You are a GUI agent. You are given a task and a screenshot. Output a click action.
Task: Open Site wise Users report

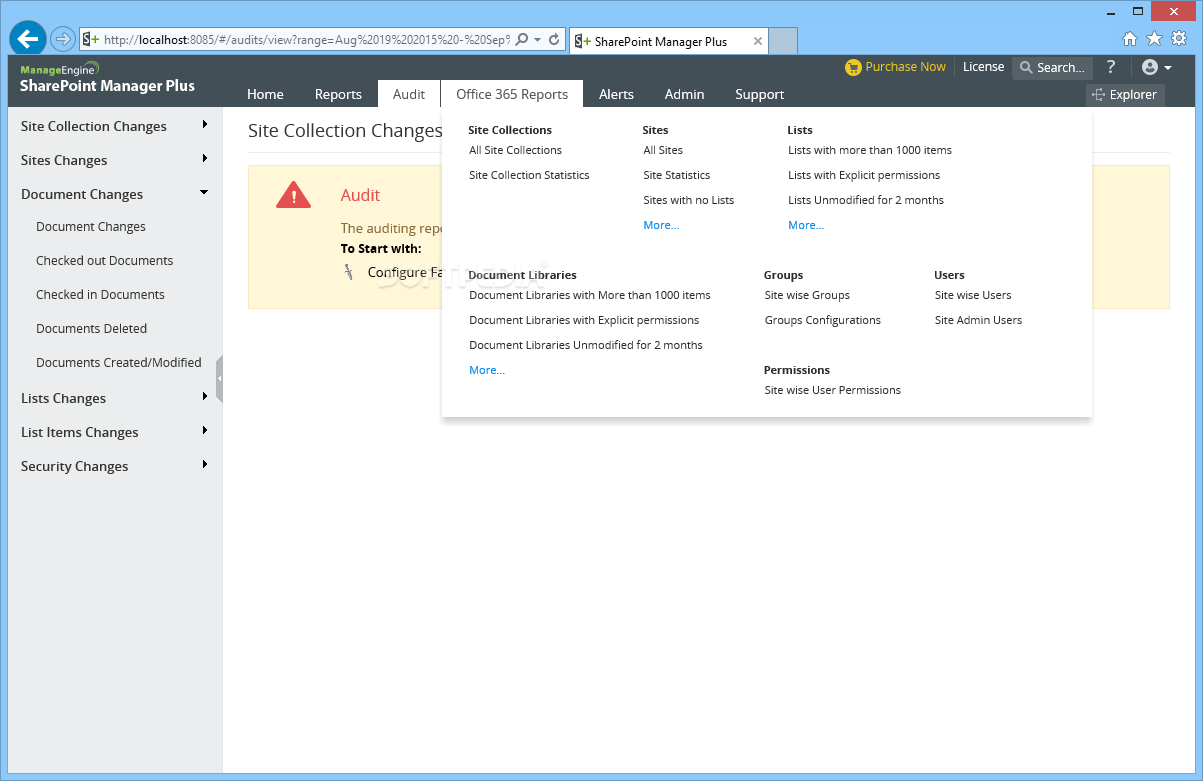point(973,295)
